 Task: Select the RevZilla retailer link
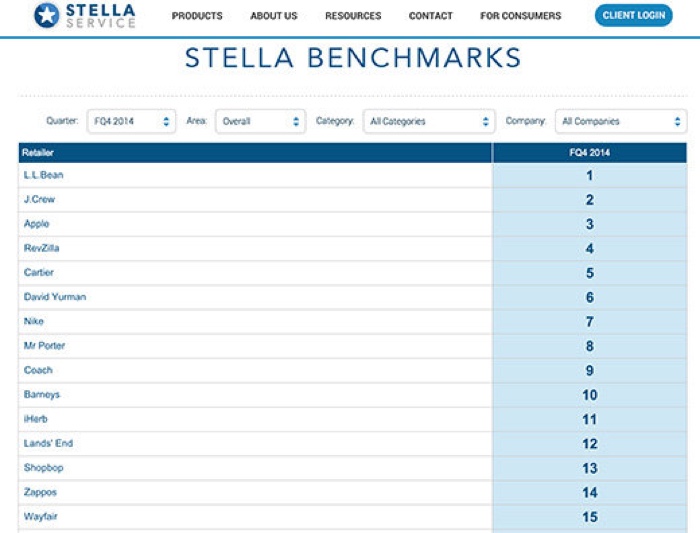[x=43, y=248]
